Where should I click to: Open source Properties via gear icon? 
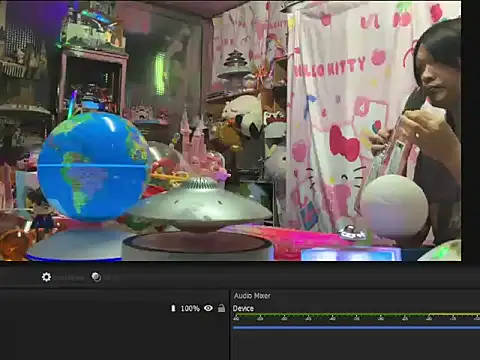point(46,277)
